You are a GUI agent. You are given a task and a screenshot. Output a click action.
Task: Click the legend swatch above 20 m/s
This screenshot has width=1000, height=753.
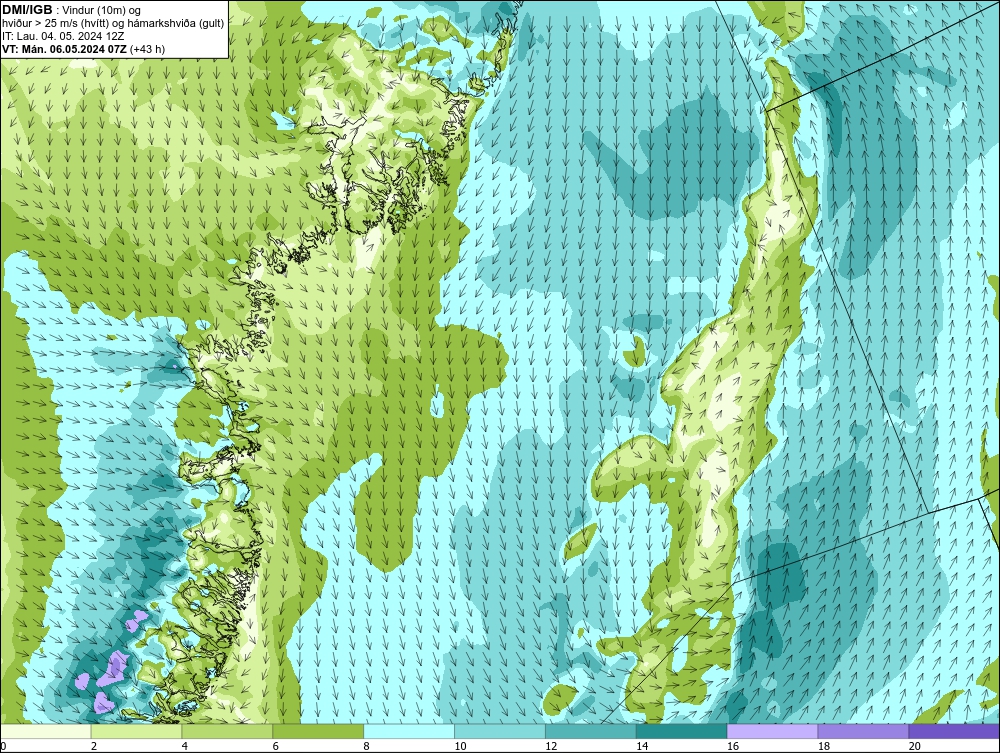[954, 731]
